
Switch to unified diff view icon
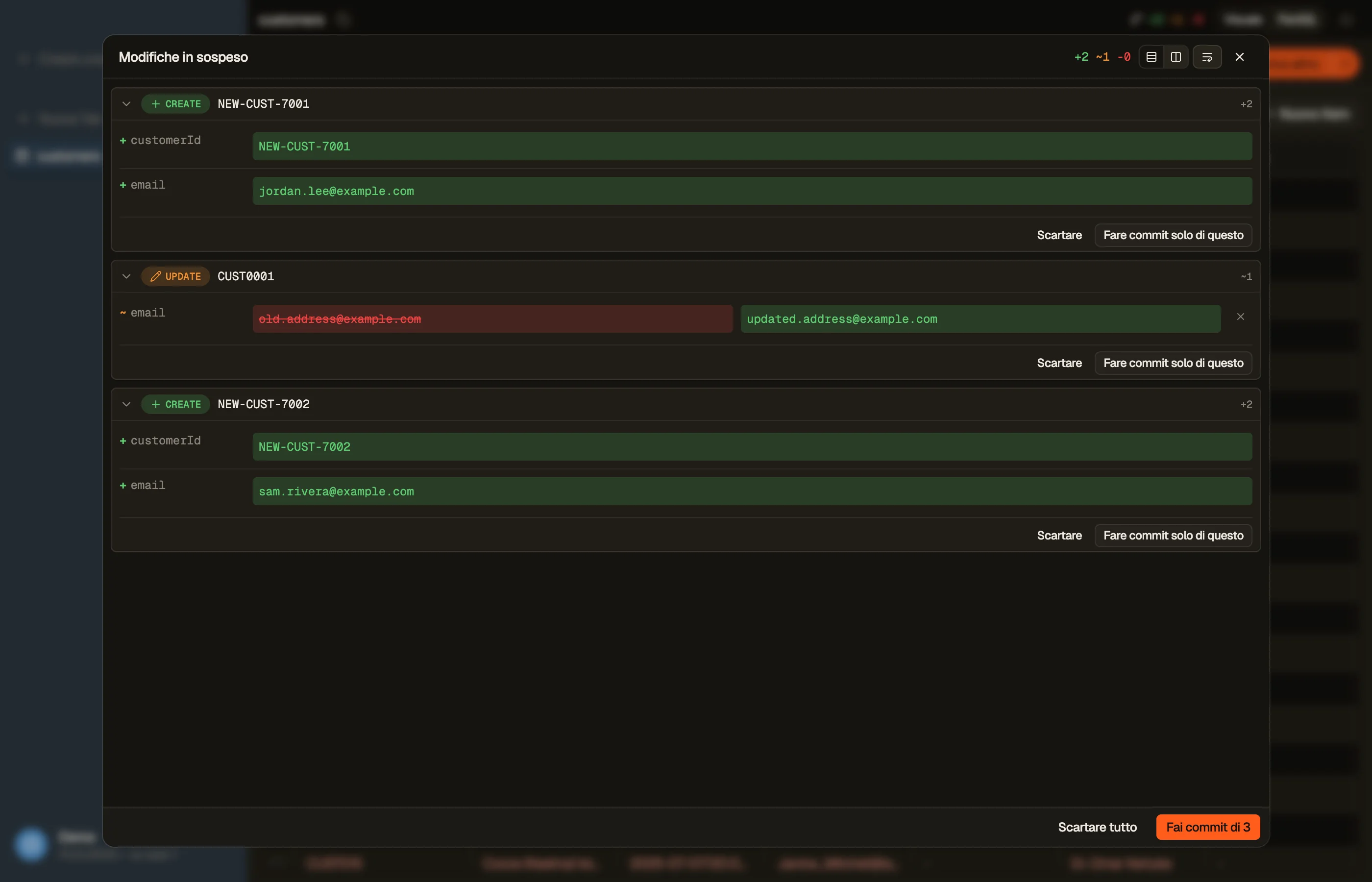[x=1151, y=57]
